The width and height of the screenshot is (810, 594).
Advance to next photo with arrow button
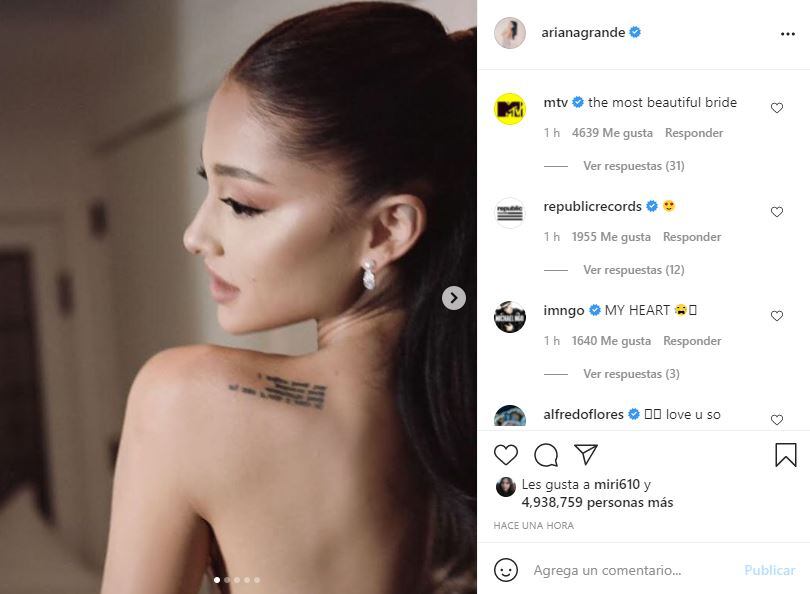(454, 298)
